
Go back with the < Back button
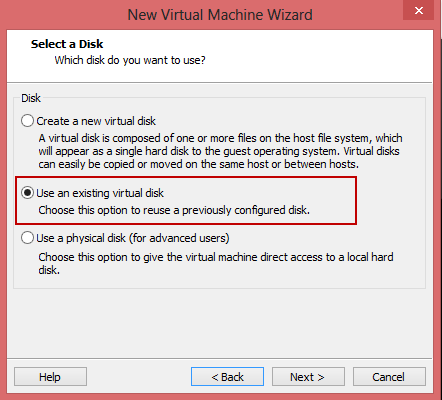point(227,377)
